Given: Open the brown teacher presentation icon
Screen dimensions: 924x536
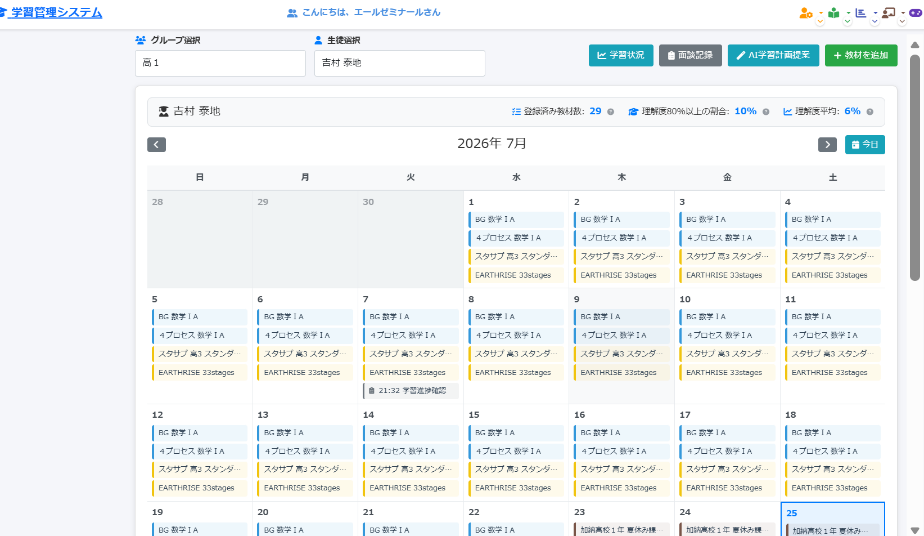Looking at the screenshot, I should click(x=889, y=13).
